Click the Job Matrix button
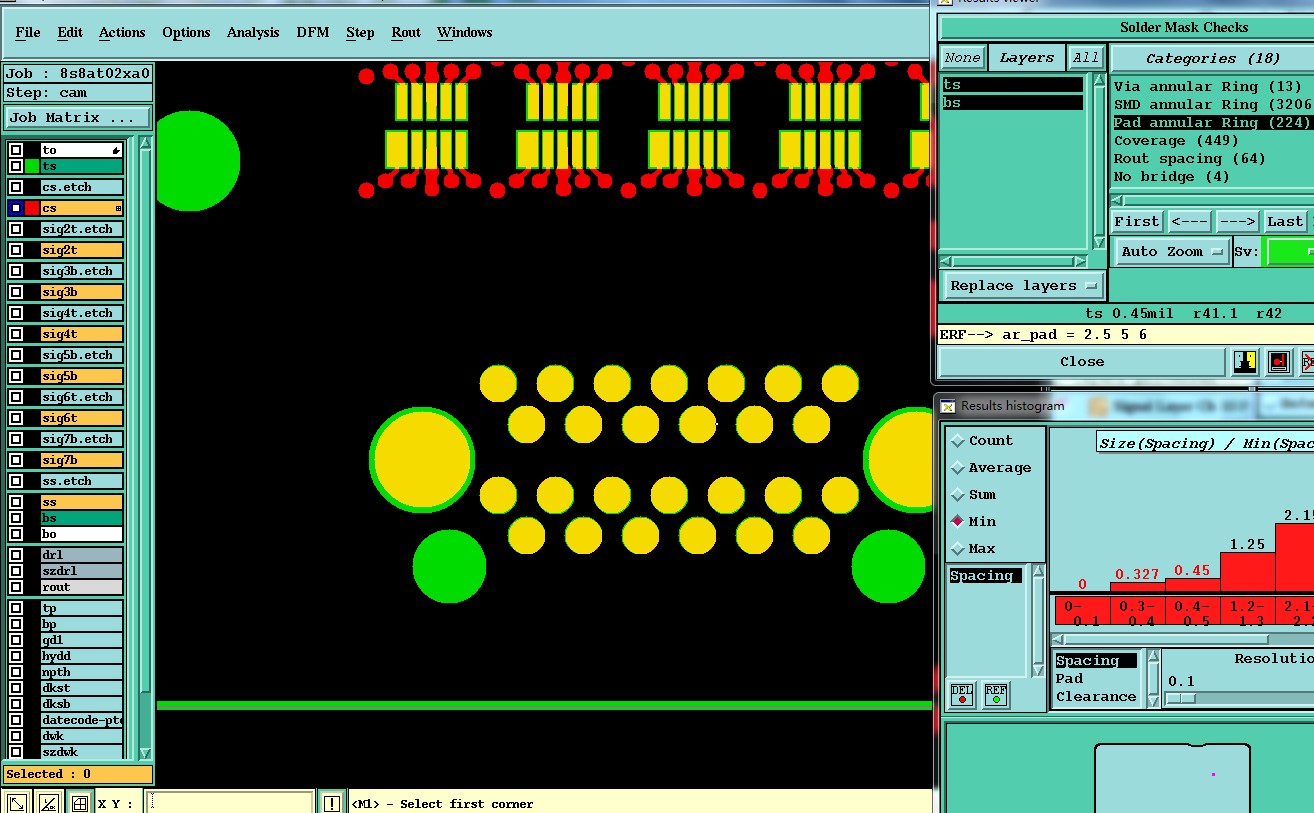The height and width of the screenshot is (813, 1314). click(77, 118)
